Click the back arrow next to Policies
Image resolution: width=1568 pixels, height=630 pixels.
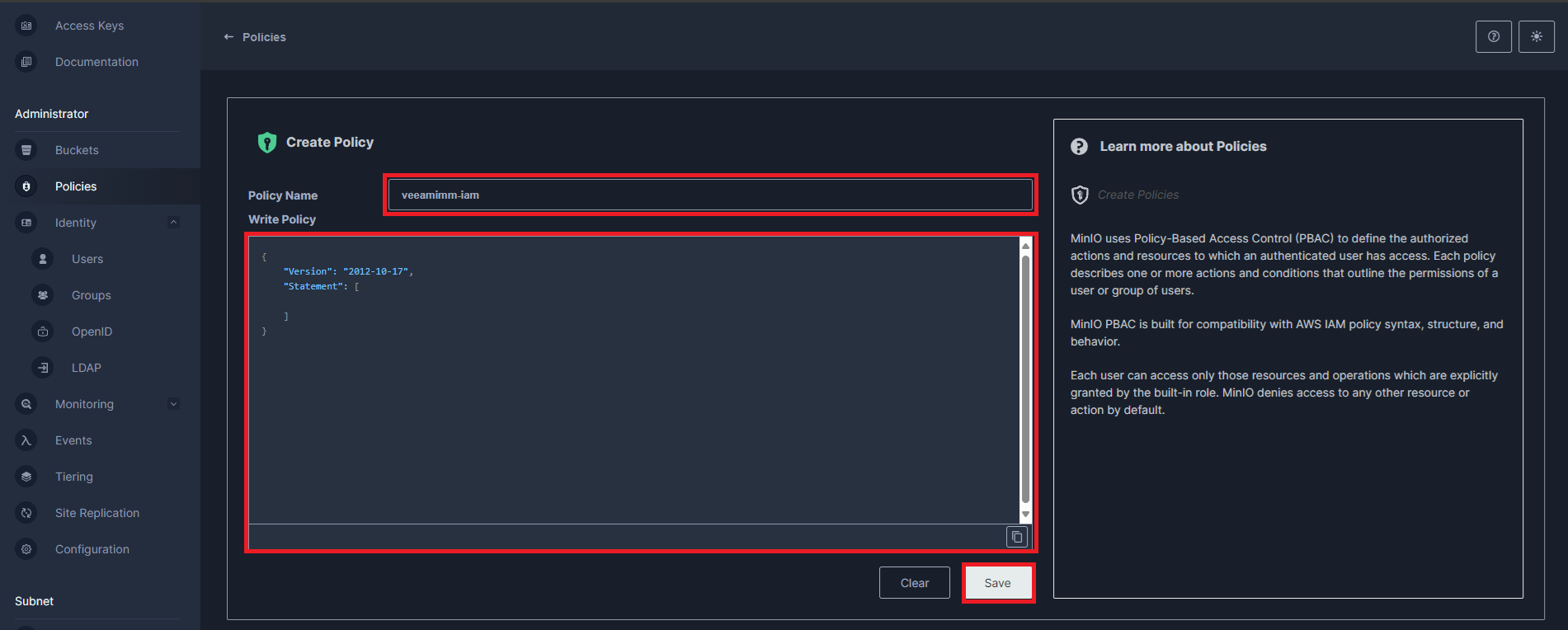click(228, 37)
